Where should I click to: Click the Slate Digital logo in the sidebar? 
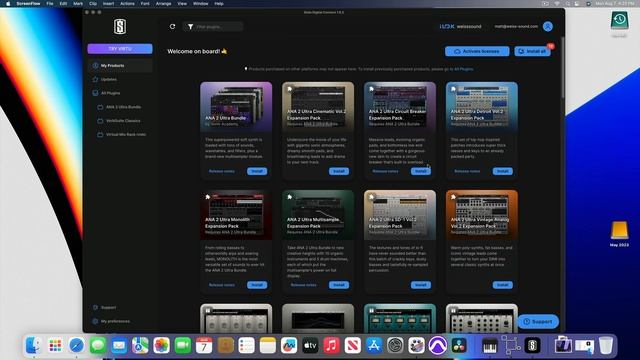tap(120, 27)
